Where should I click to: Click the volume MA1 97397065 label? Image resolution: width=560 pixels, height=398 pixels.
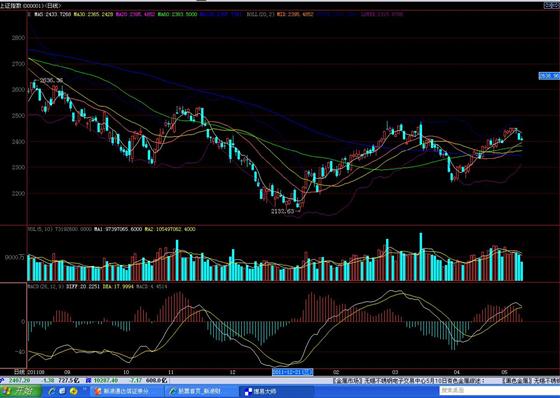pyautogui.click(x=118, y=229)
